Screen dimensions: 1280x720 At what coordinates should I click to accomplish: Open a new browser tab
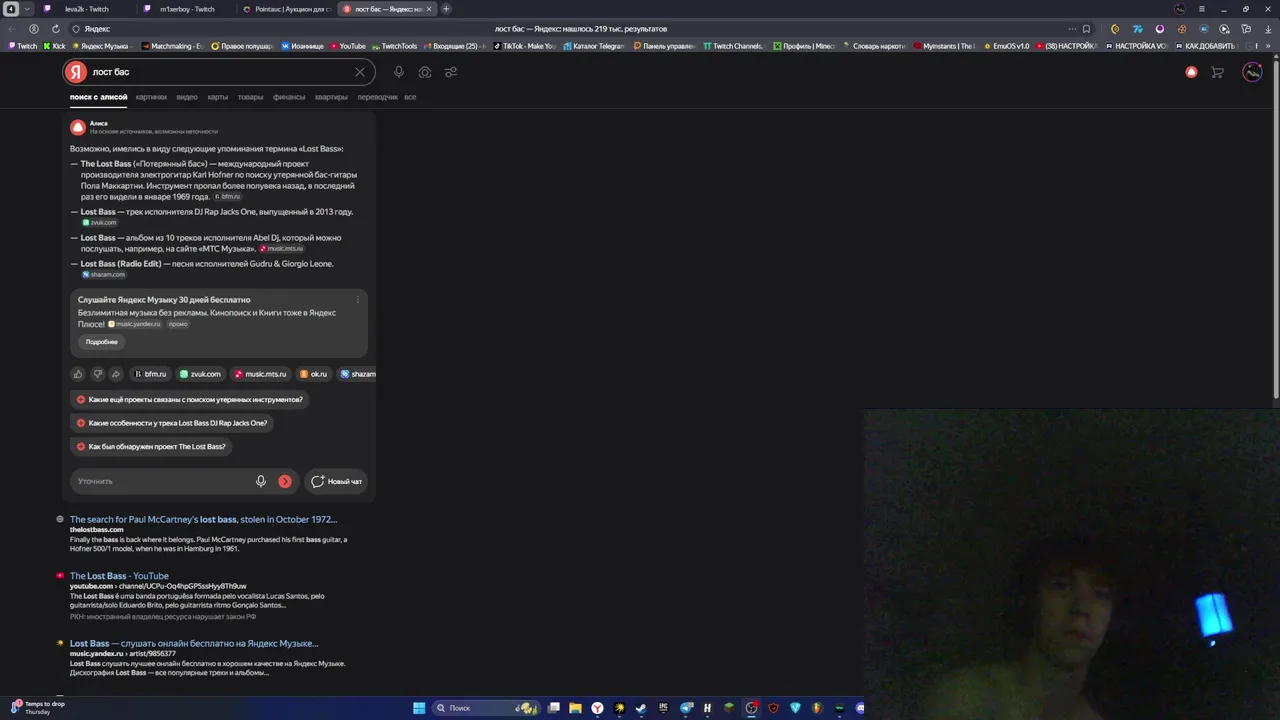point(446,9)
